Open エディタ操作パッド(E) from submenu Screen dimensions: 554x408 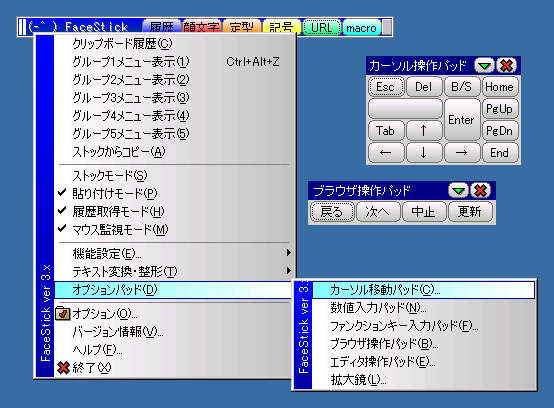point(424,362)
